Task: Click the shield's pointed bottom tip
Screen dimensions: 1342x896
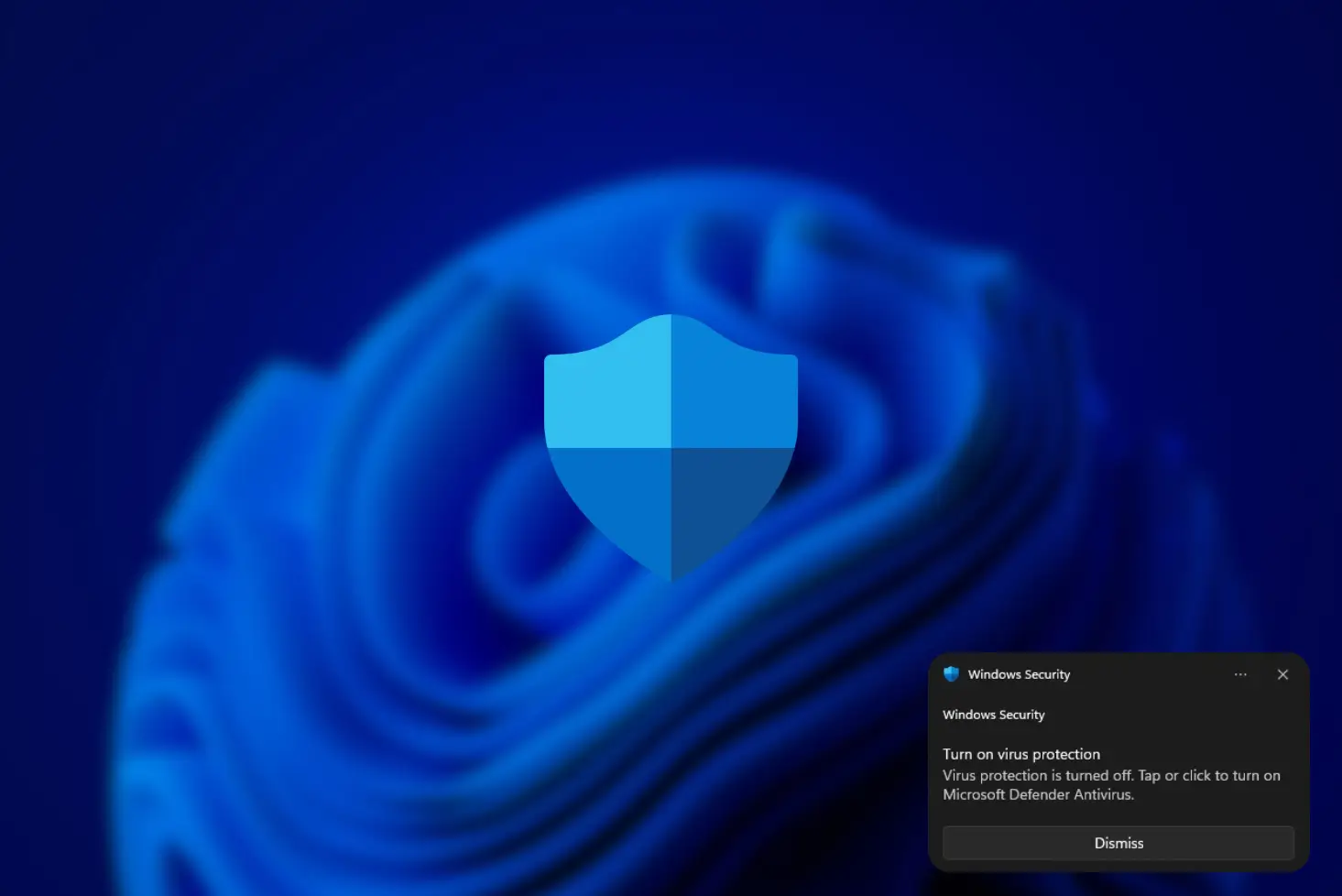Action: 671,573
